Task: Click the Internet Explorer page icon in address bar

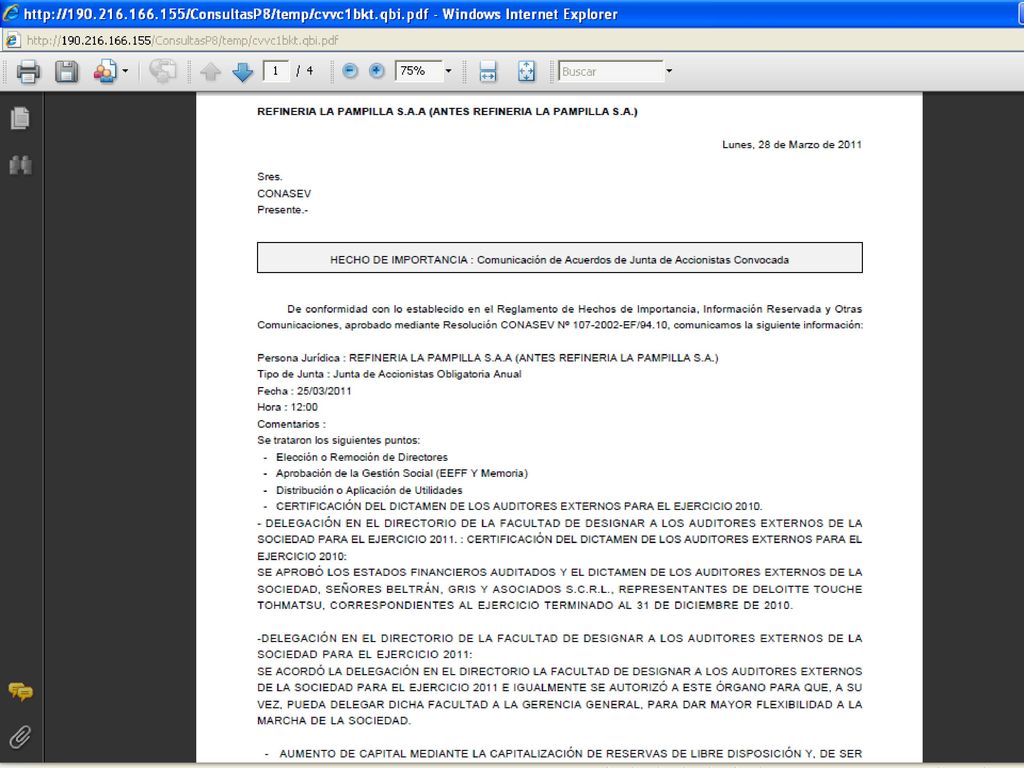Action: [12, 40]
